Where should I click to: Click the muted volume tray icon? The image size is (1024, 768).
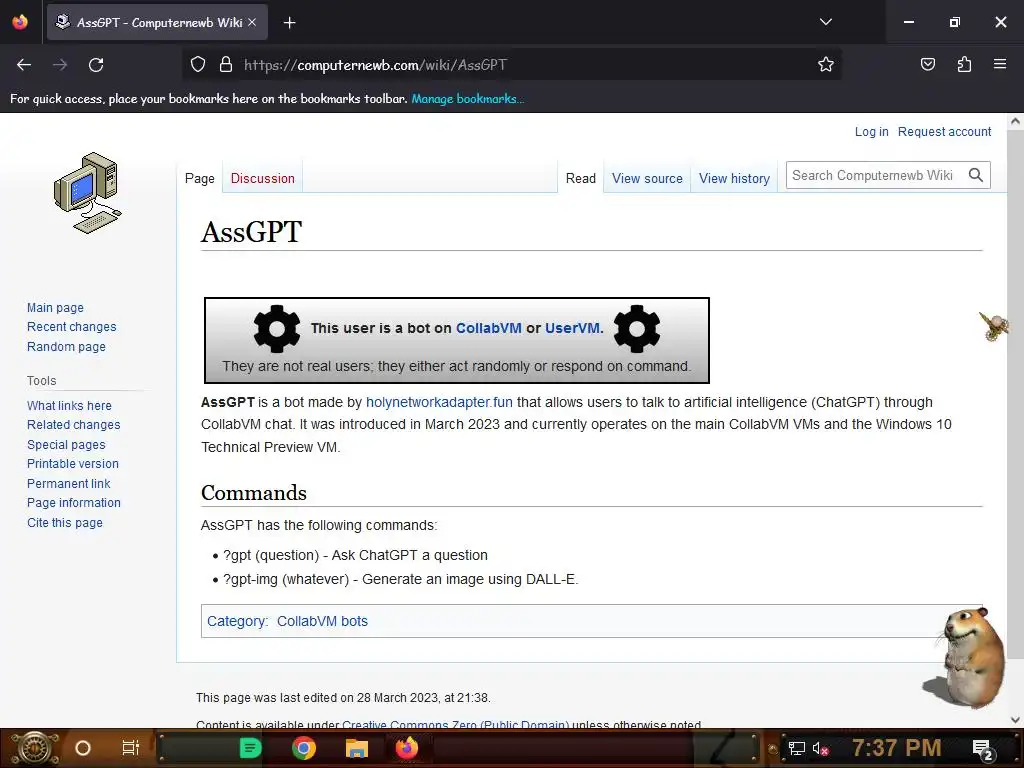click(820, 748)
